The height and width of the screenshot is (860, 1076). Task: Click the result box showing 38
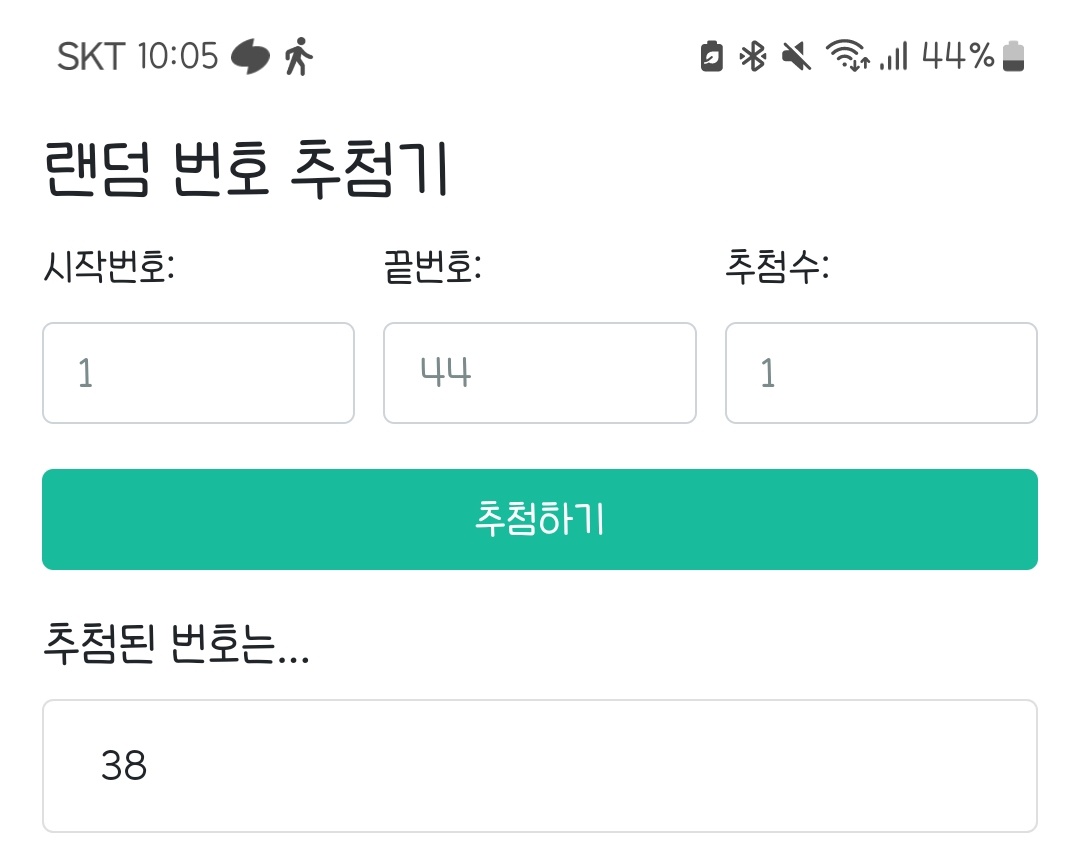click(539, 766)
